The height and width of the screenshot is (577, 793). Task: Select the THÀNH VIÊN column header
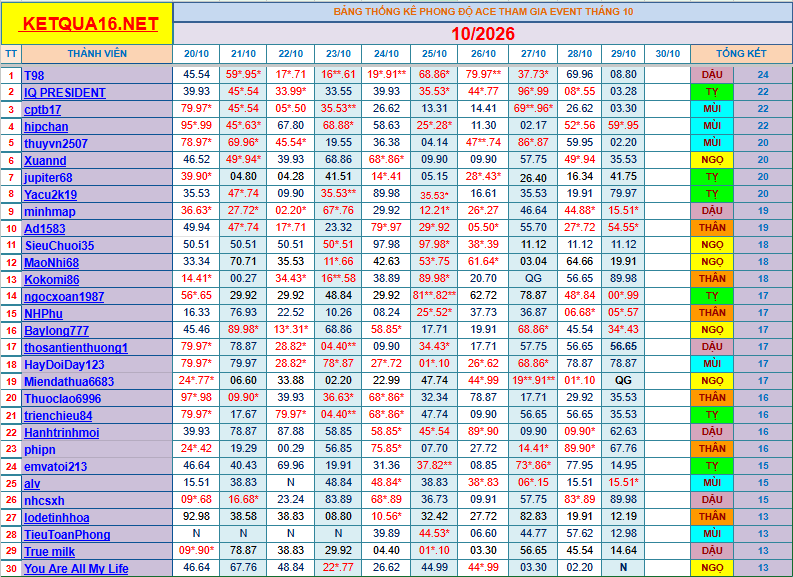97,54
